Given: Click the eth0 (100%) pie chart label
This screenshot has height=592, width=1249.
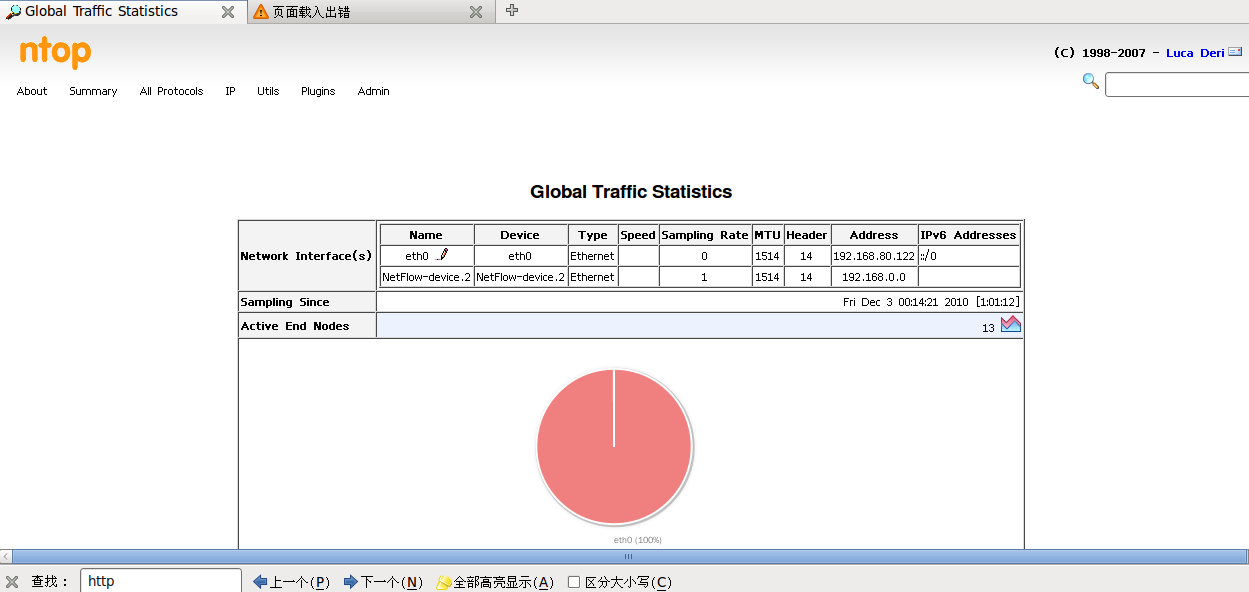Looking at the screenshot, I should pos(638,540).
